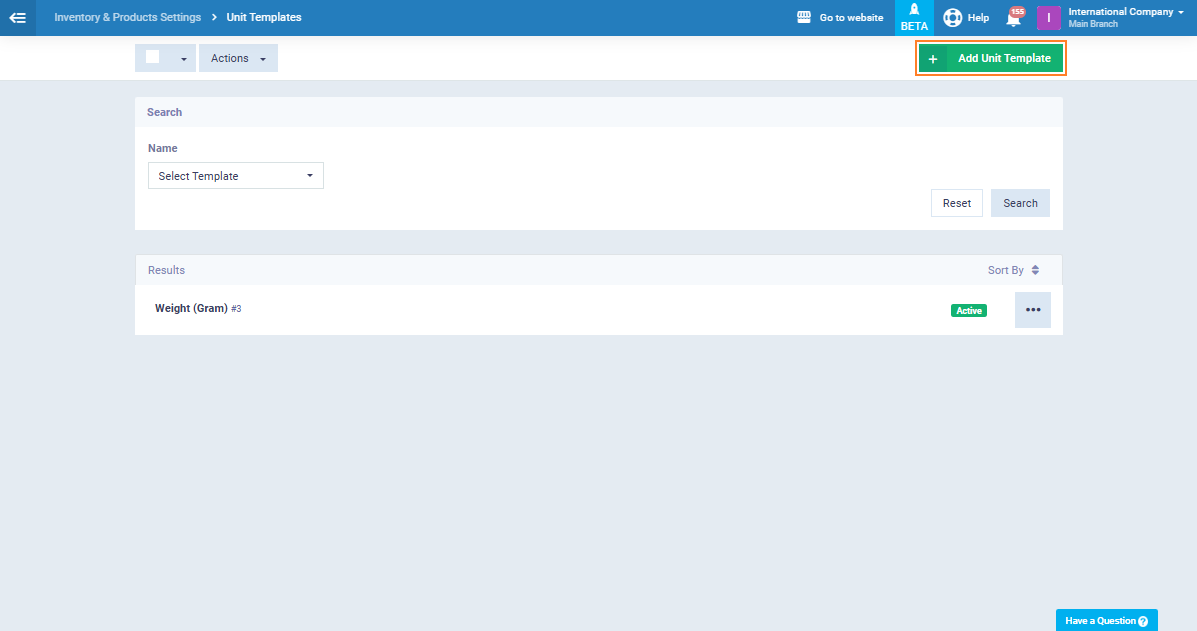Click the Reset button
The image size is (1197, 631).
956,203
